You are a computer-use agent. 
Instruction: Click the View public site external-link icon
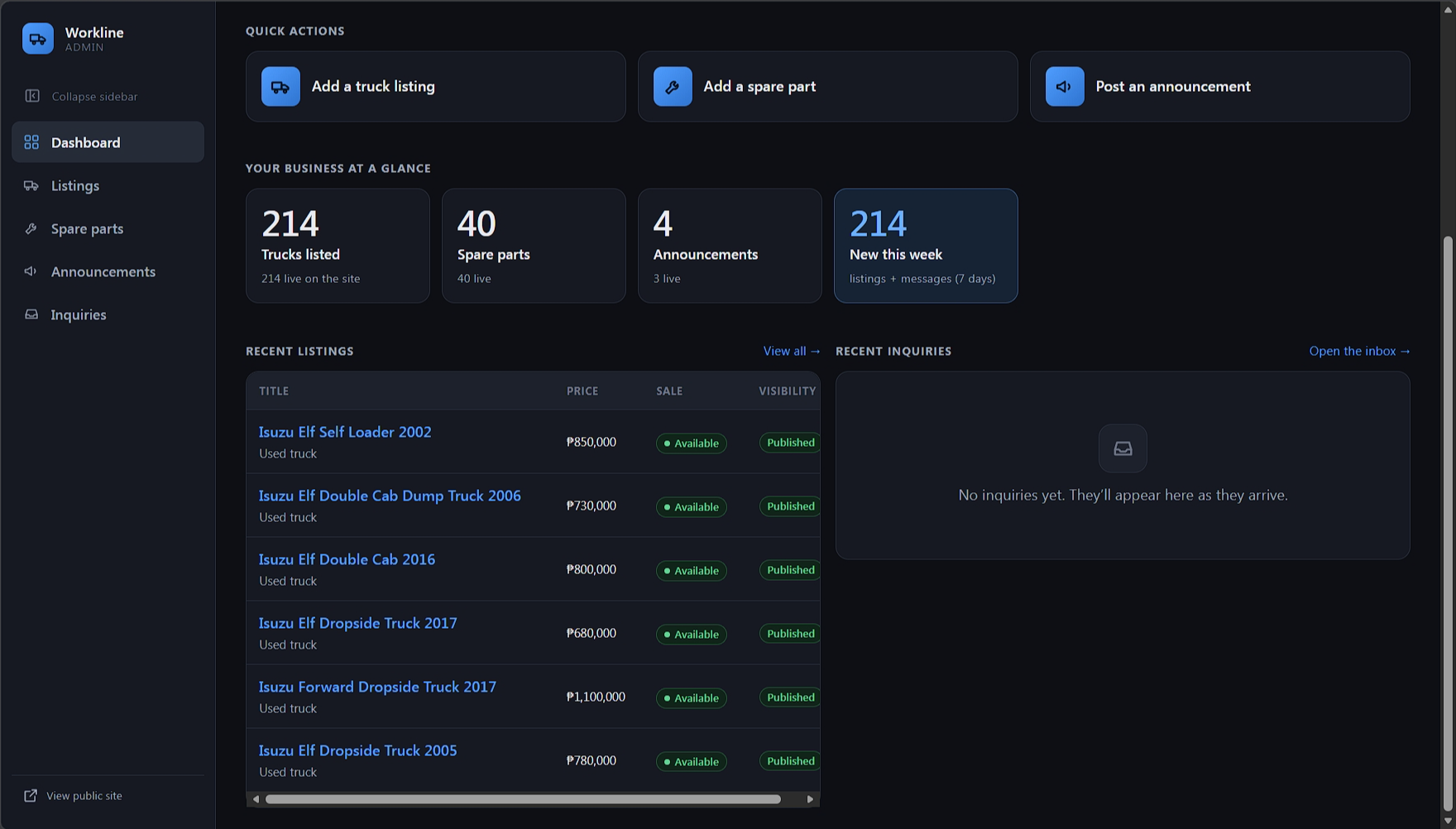click(x=31, y=796)
